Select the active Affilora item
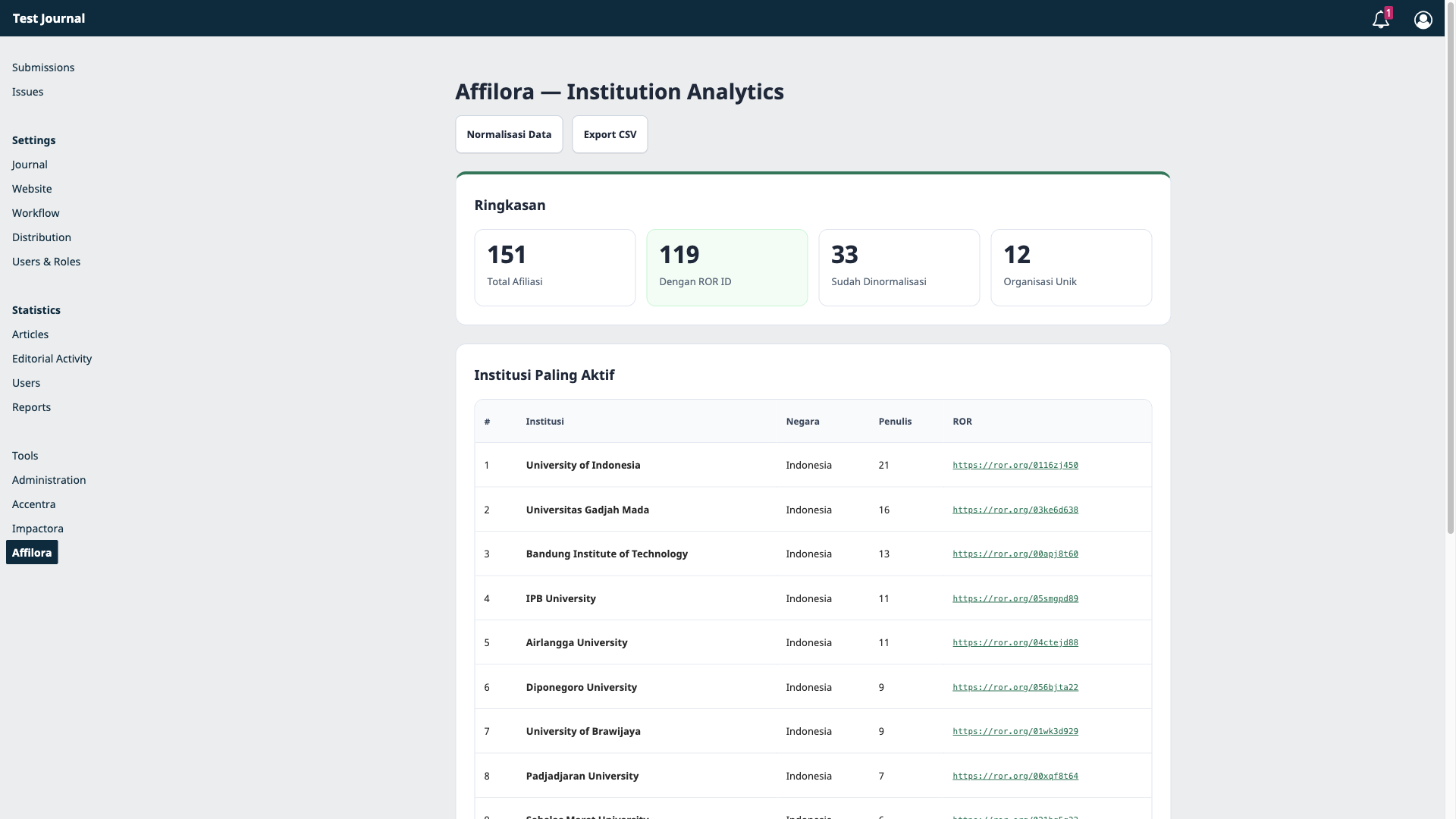Image resolution: width=1456 pixels, height=819 pixels. (x=32, y=553)
